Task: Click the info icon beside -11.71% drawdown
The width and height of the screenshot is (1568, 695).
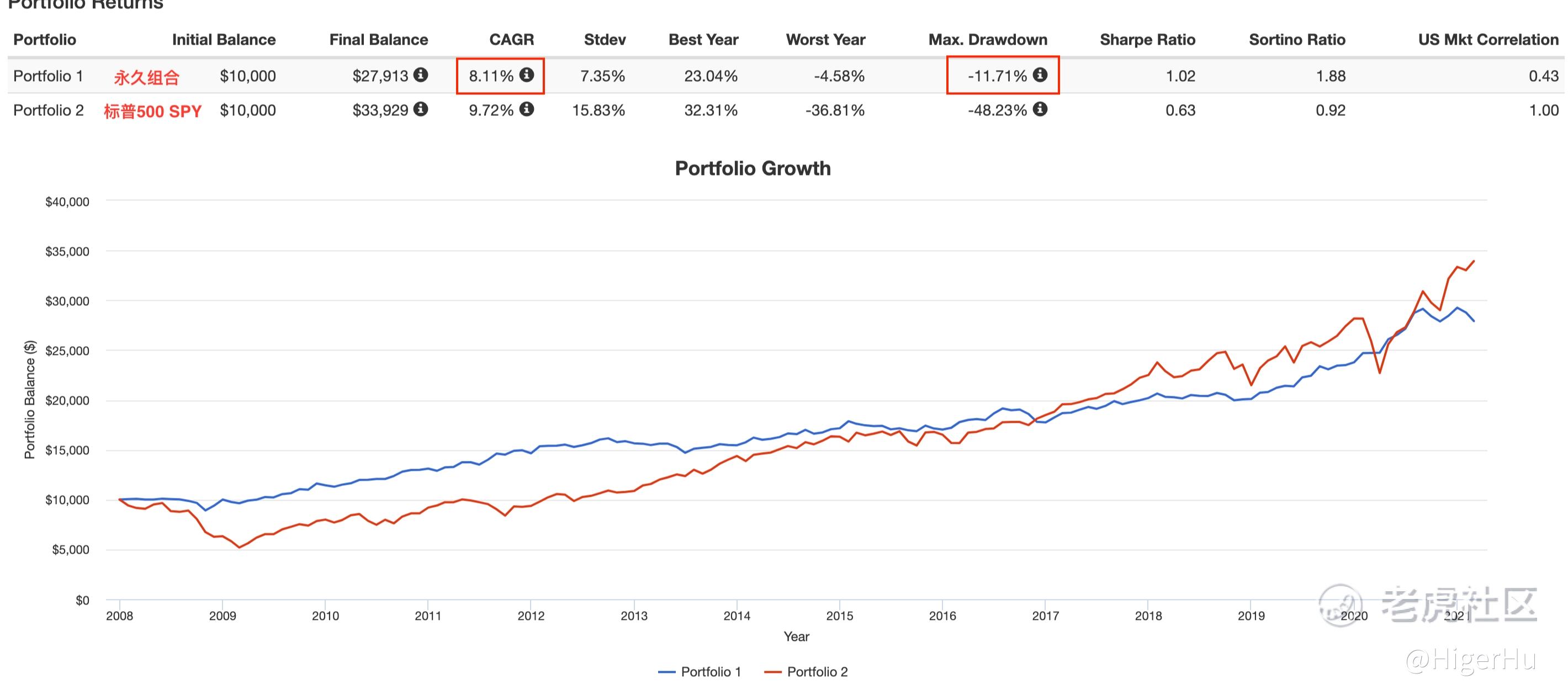Action: 1040,75
